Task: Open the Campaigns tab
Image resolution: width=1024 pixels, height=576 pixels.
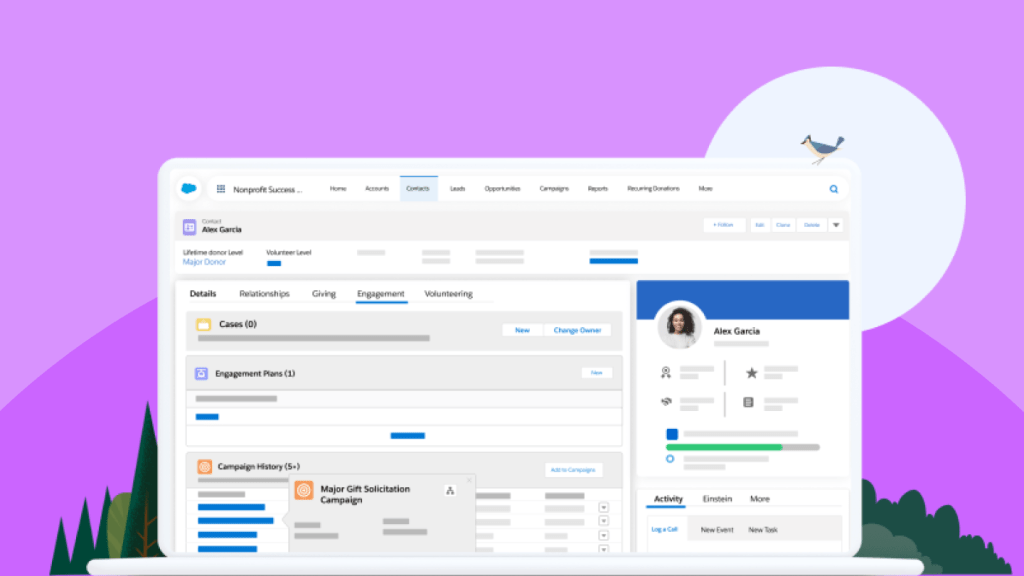Action: click(554, 189)
